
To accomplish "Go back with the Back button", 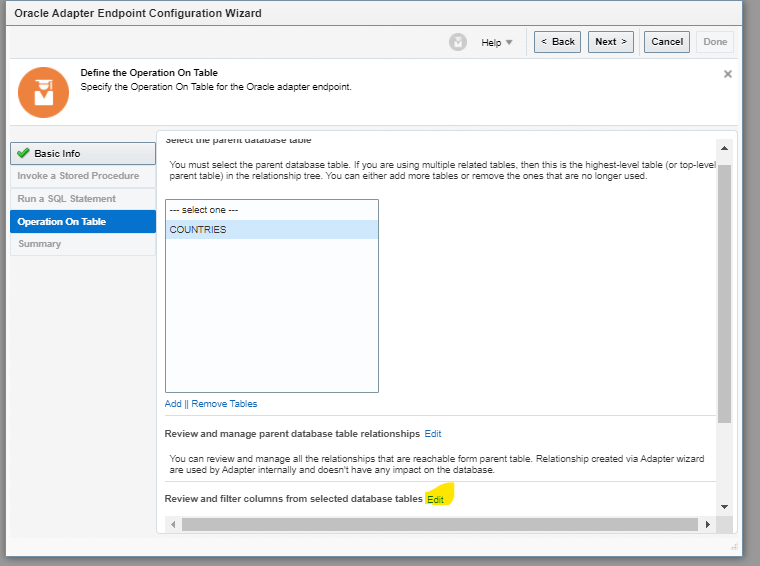I will [557, 42].
